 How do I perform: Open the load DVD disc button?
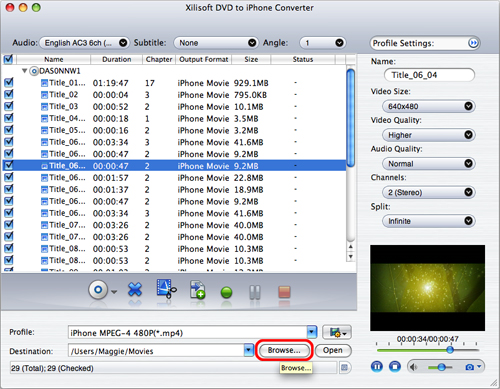98,290
